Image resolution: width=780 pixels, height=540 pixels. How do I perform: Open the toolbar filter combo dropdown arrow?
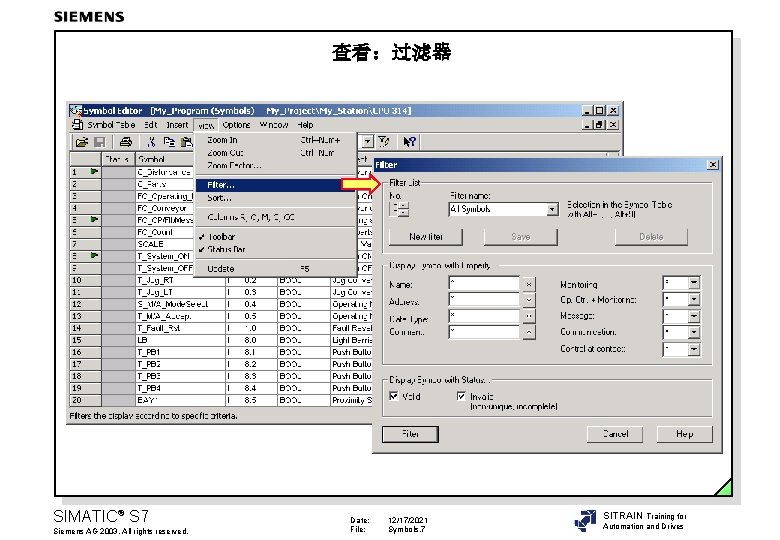(x=368, y=142)
